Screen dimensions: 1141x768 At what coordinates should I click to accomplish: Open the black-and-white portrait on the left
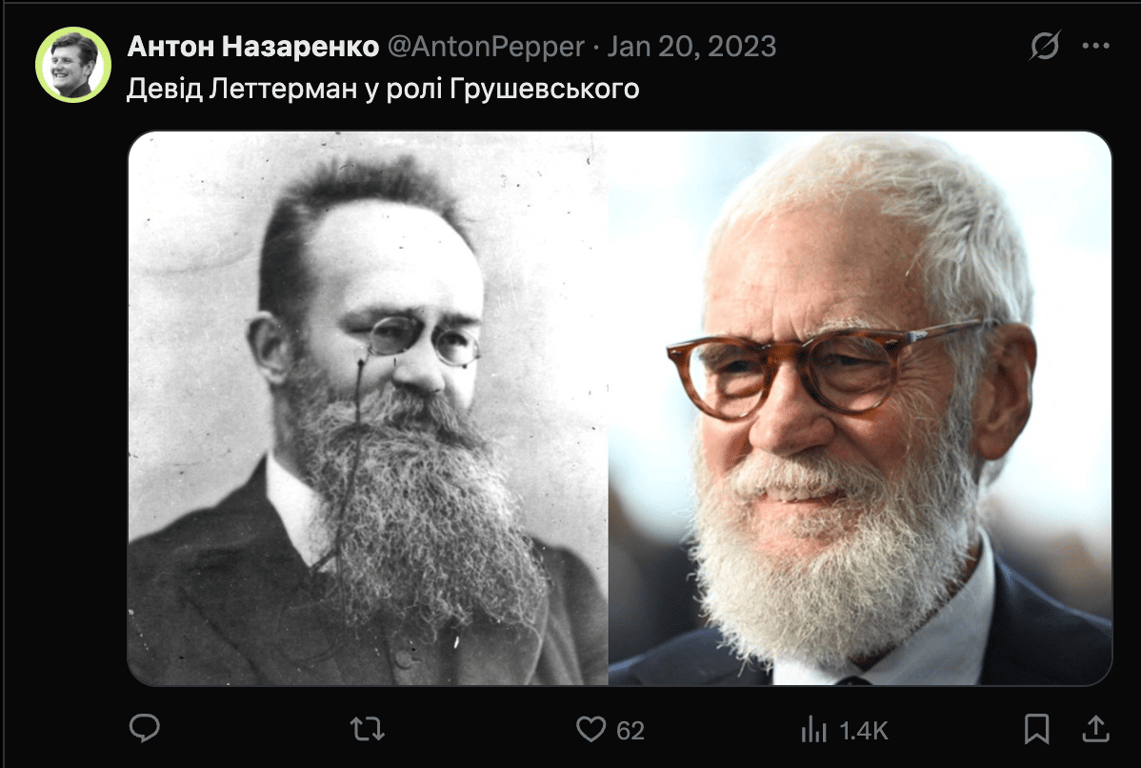tap(367, 408)
